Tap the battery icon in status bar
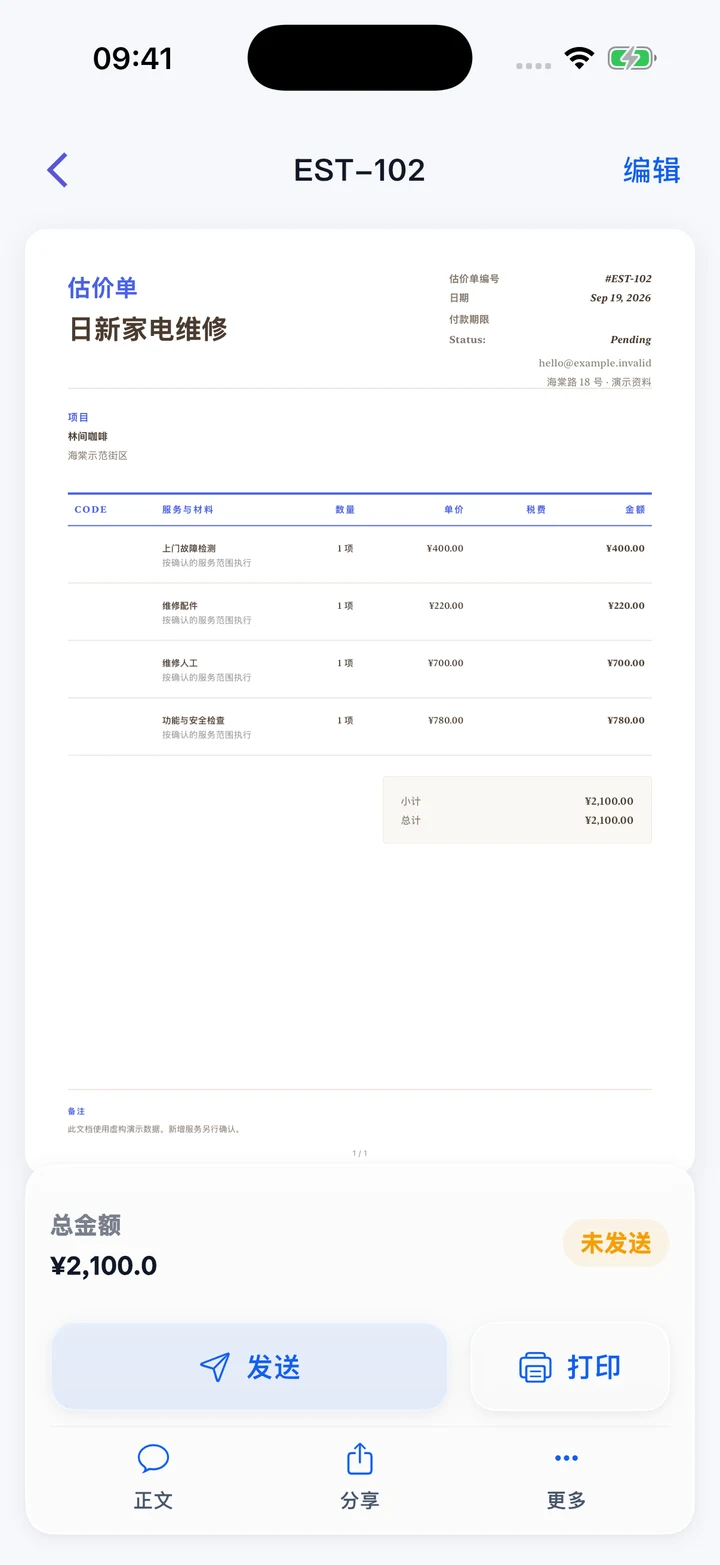 pos(632,58)
